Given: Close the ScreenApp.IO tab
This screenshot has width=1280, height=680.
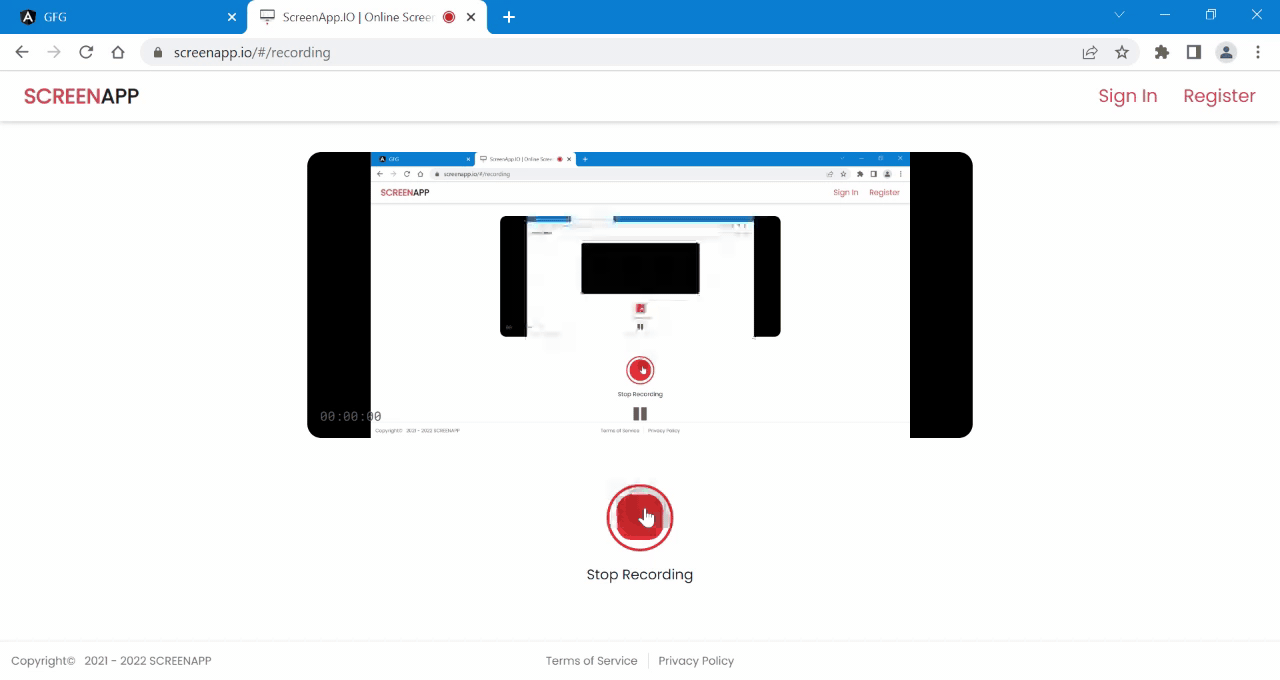Looking at the screenshot, I should click(x=471, y=17).
